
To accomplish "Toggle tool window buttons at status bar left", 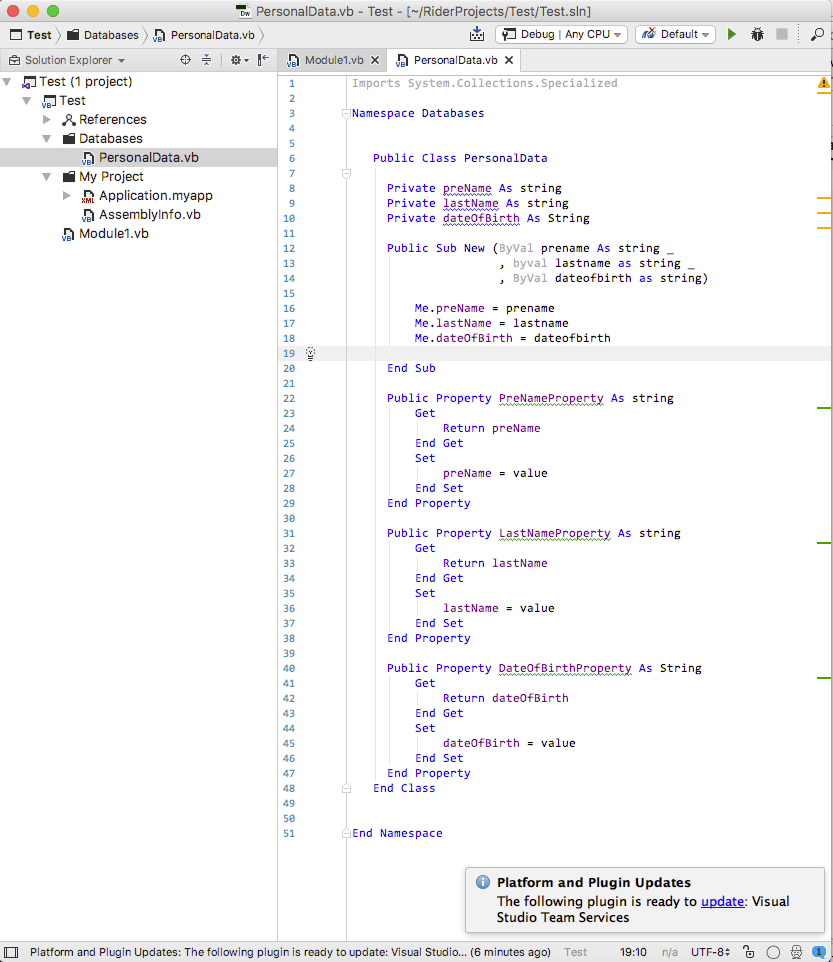I will [x=11, y=952].
